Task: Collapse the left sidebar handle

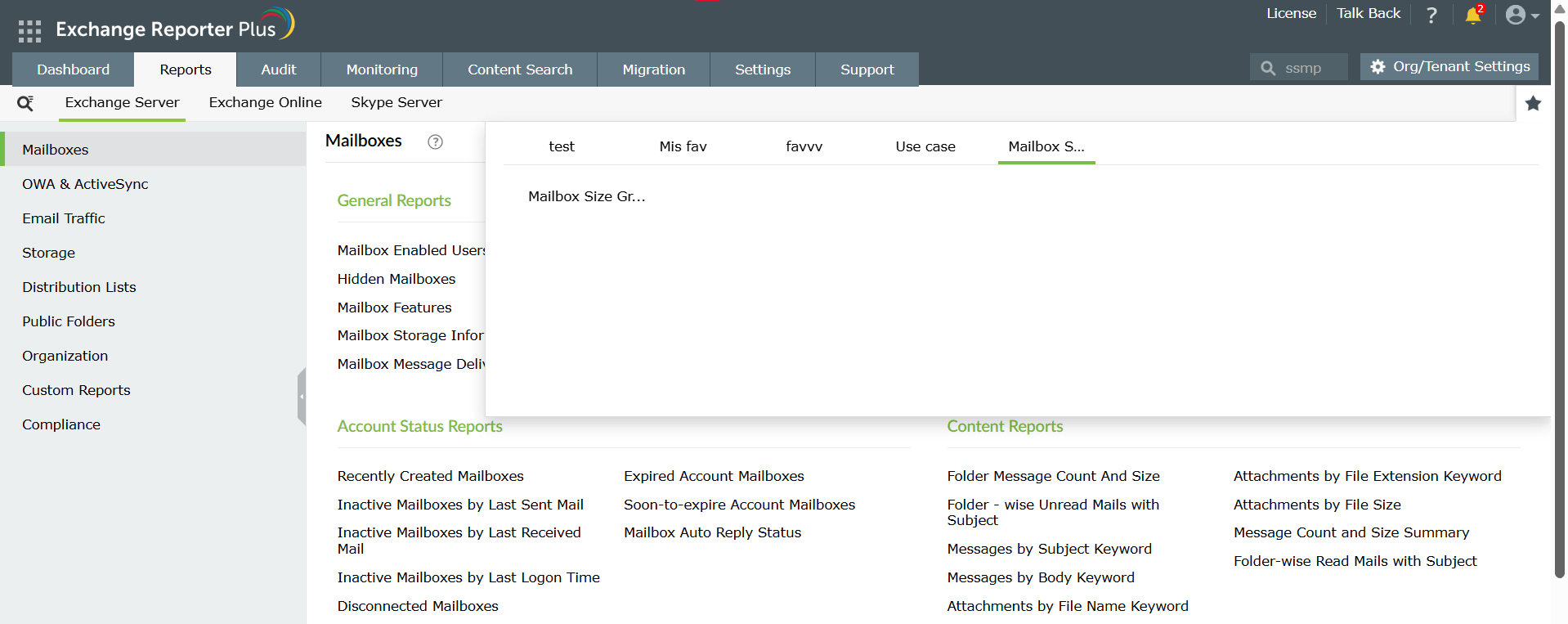Action: tap(302, 397)
